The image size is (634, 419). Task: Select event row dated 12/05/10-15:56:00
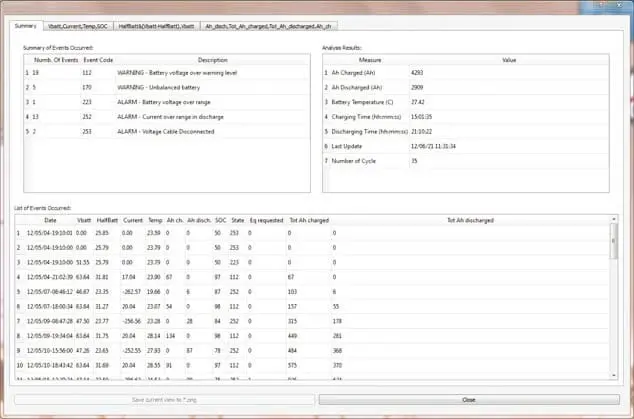point(312,351)
